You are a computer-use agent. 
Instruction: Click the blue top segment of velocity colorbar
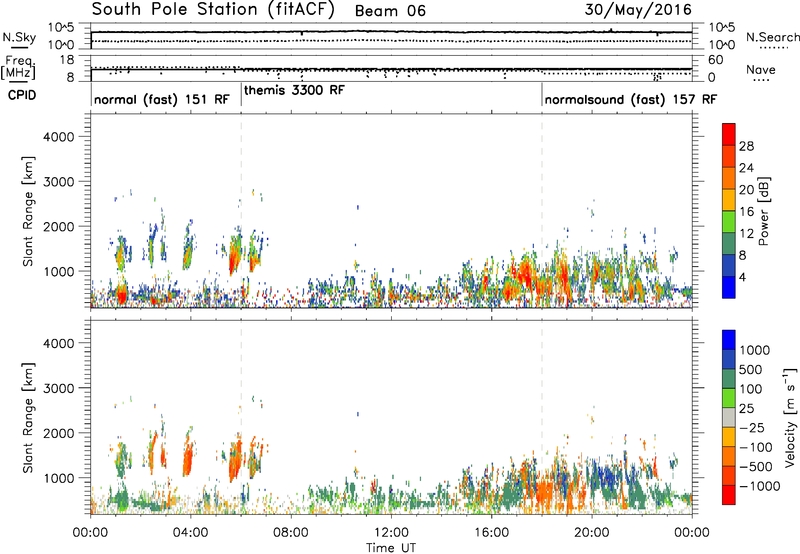[729, 340]
